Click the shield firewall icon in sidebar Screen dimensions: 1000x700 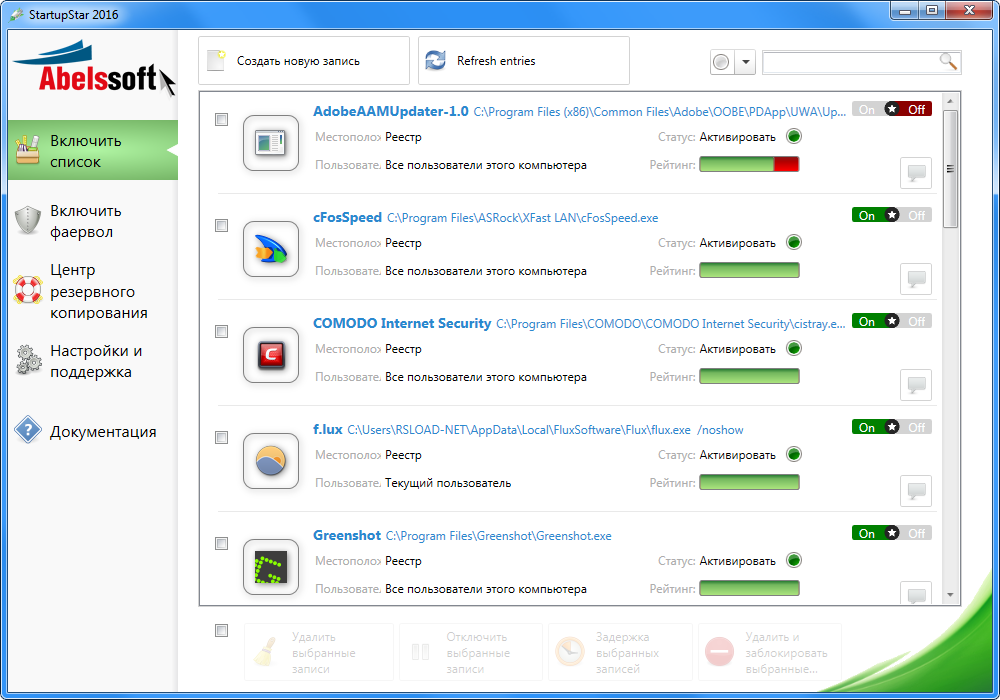28,221
